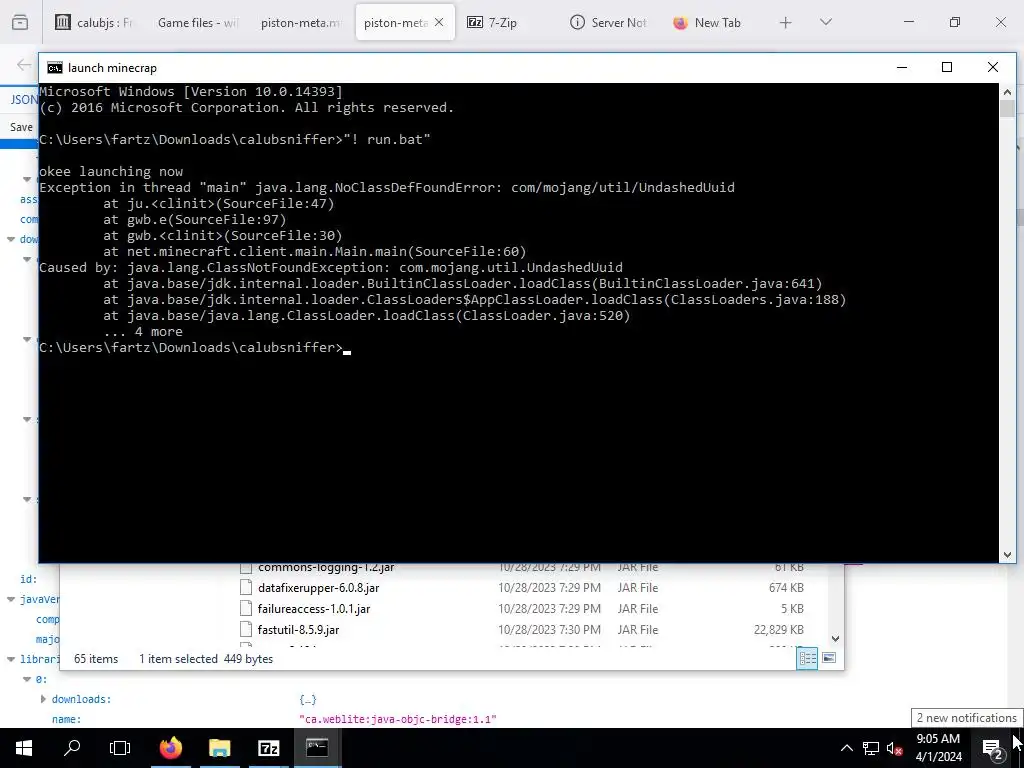Select the JSON viewer tab
The image size is (1024, 768).
pos(24,100)
